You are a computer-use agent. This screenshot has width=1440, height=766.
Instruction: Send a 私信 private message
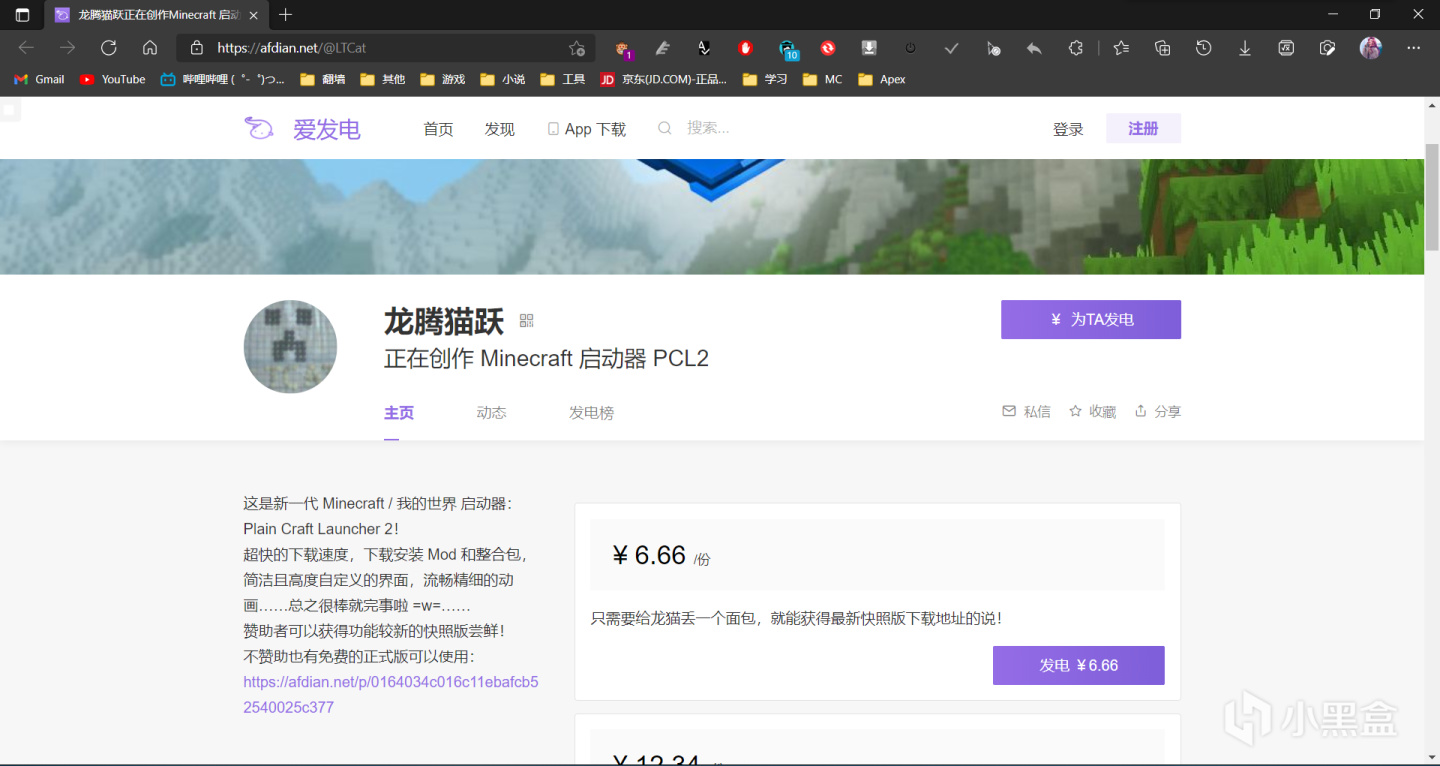click(1026, 411)
